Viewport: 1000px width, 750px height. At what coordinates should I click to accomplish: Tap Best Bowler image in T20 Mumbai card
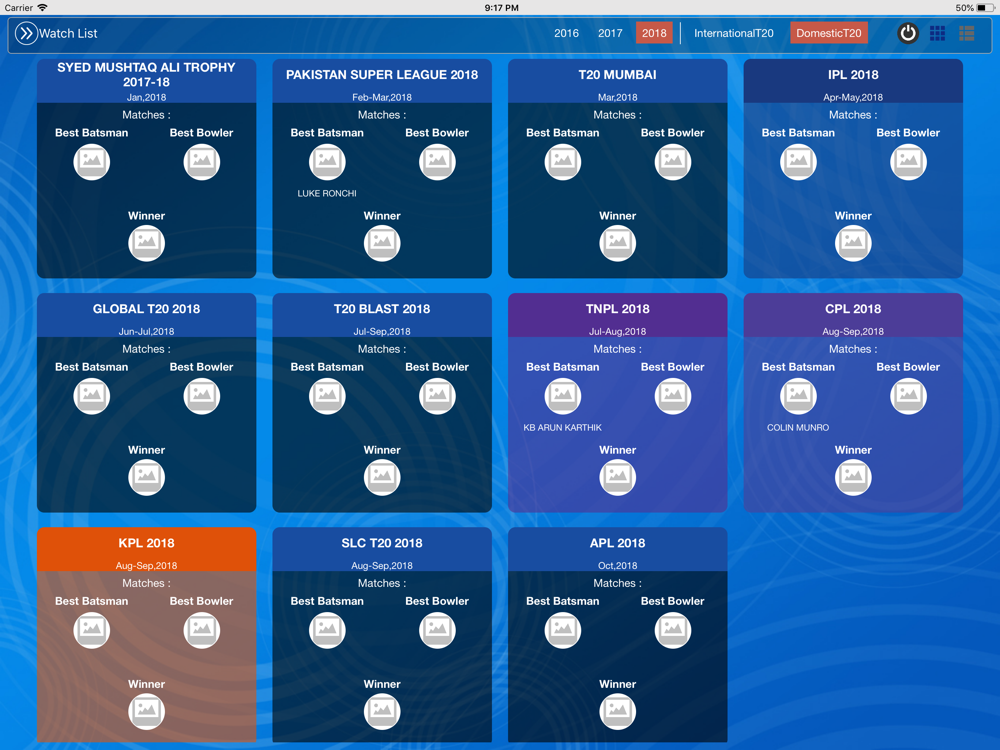pyautogui.click(x=673, y=161)
